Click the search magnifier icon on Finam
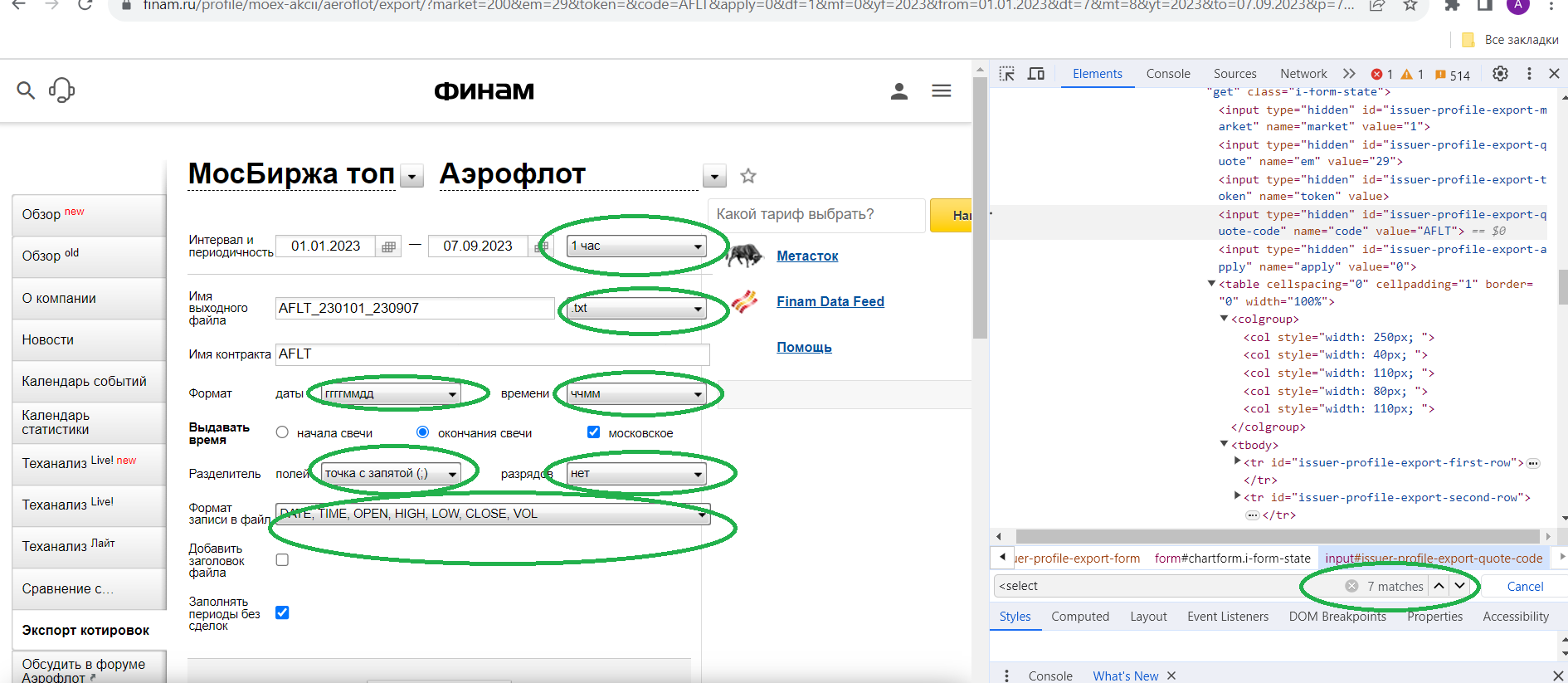This screenshot has width=1568, height=683. point(26,90)
